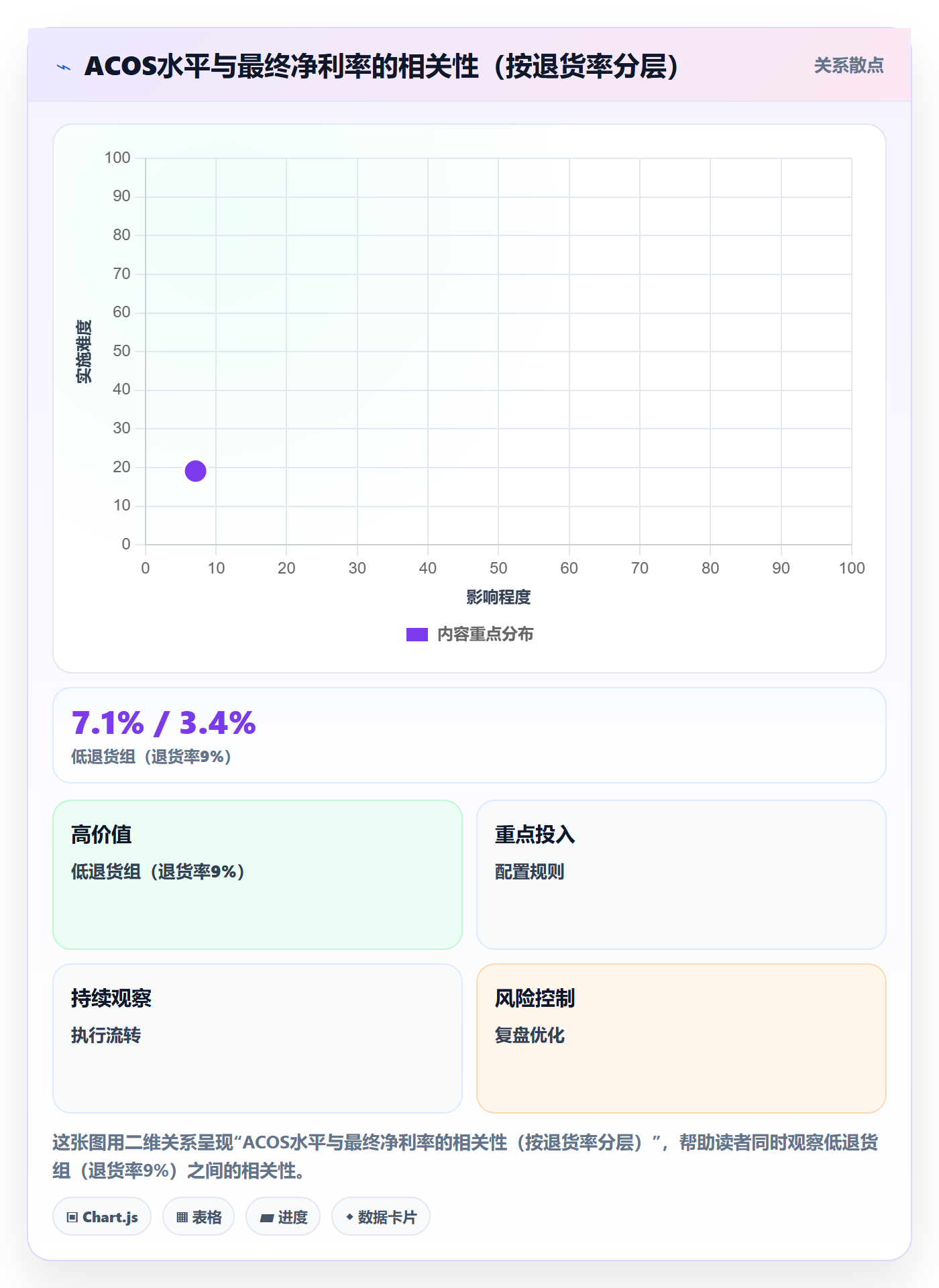Click the 100 tick label on the y-axis

[117, 158]
